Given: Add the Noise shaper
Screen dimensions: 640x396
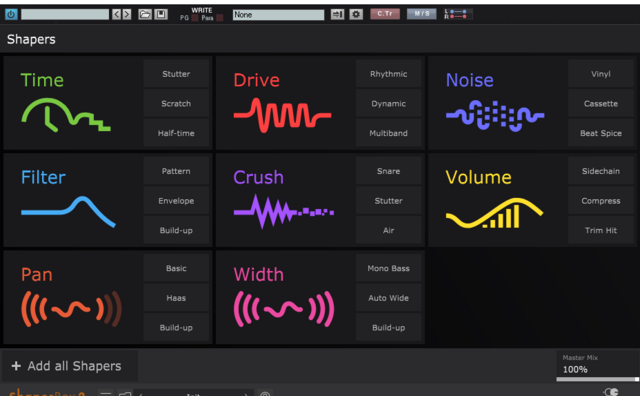Looking at the screenshot, I should point(498,103).
